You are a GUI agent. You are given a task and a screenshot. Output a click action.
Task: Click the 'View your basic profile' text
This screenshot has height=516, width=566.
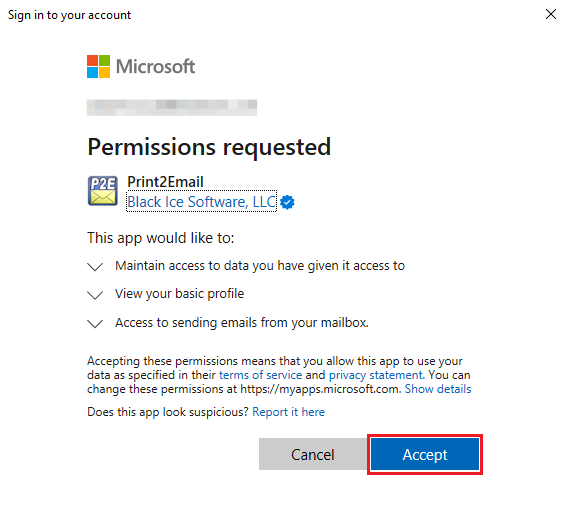(179, 294)
